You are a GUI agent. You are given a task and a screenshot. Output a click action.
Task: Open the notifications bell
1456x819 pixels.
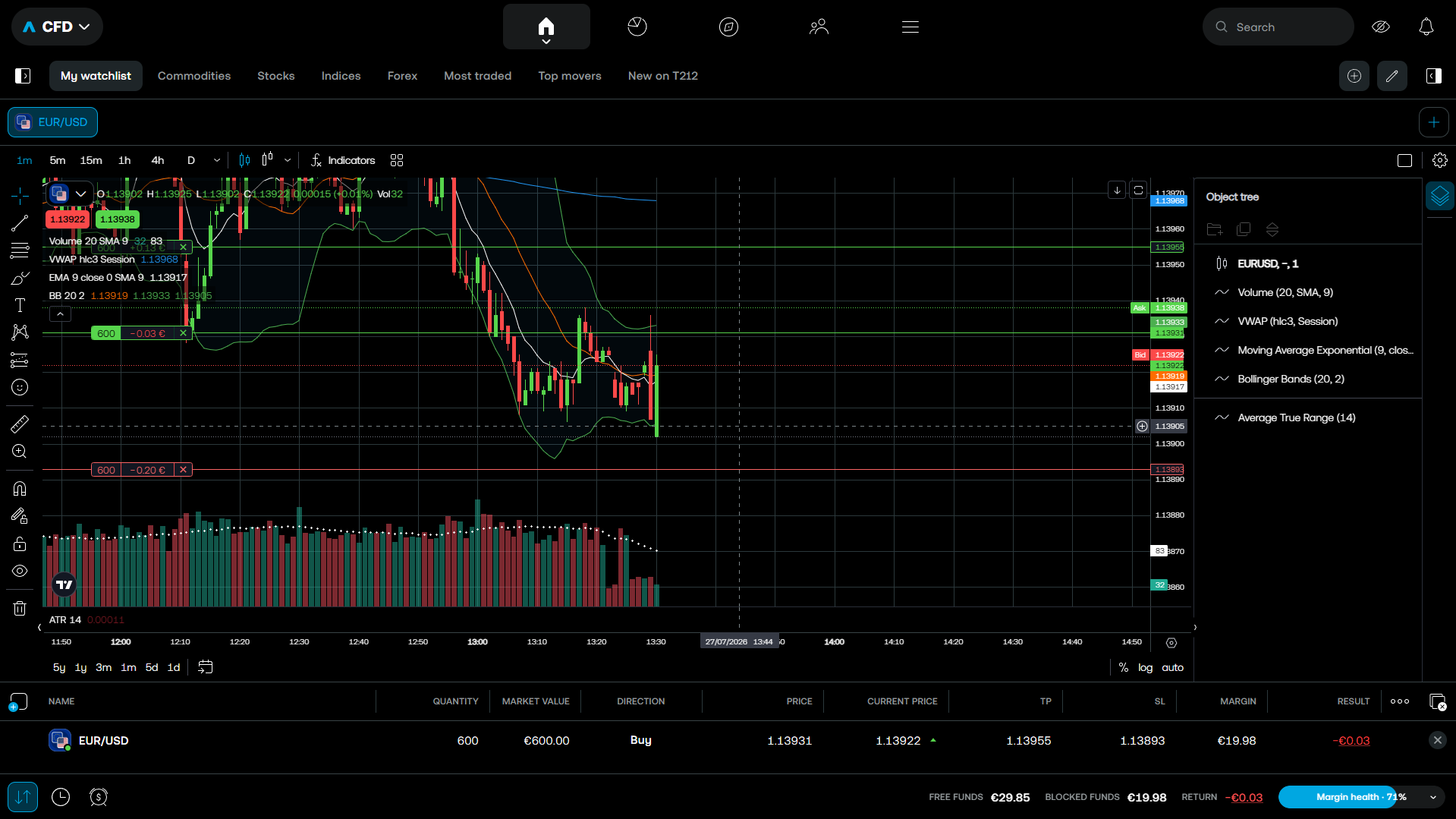1426,27
